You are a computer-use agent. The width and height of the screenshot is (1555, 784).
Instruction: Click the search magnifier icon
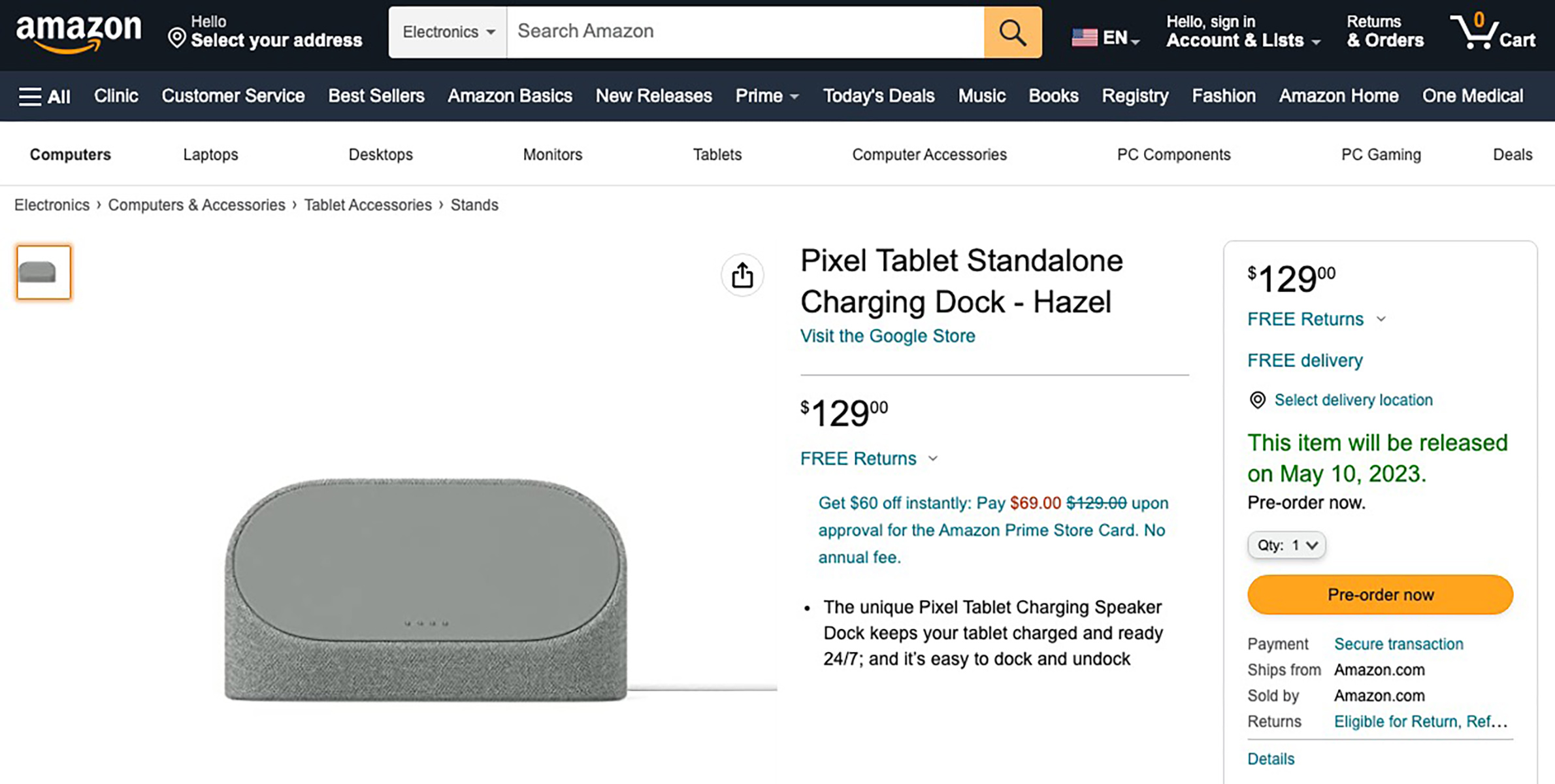coord(1011,31)
